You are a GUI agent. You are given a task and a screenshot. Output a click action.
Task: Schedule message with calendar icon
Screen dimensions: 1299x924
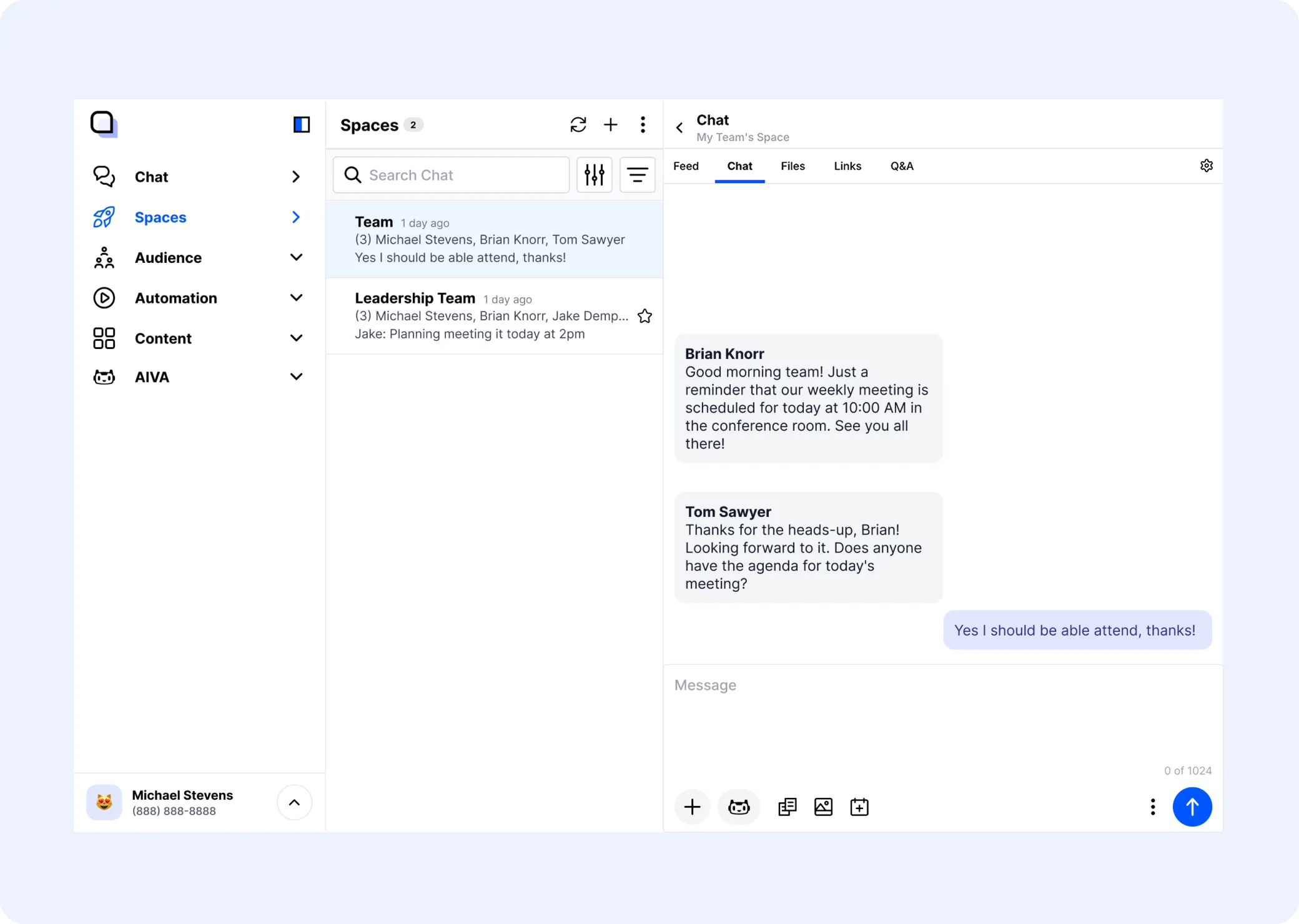(x=859, y=807)
